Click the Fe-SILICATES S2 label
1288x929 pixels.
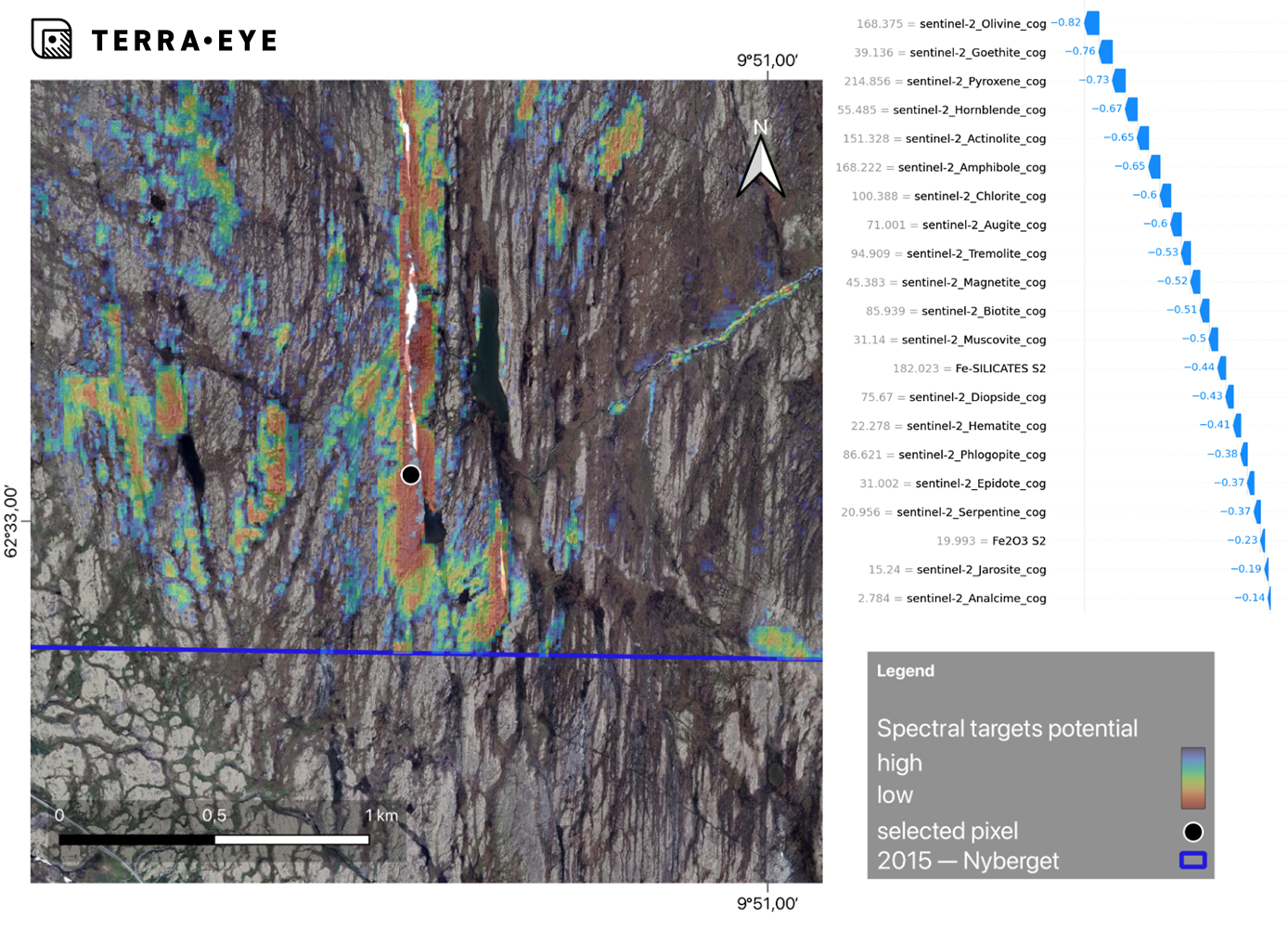(1000, 368)
